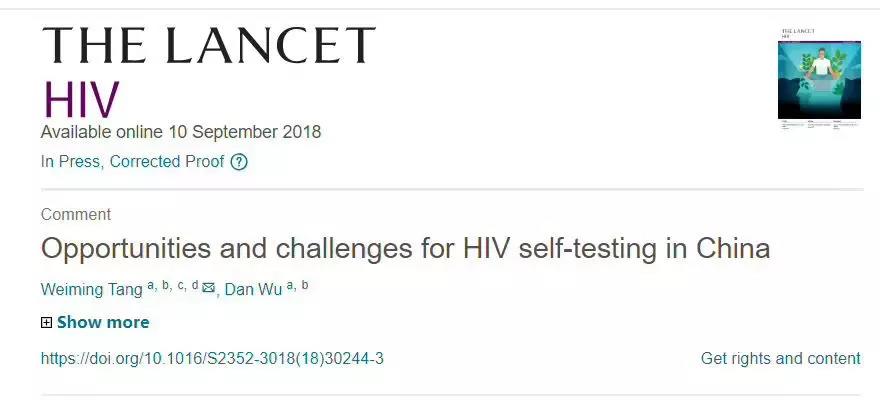Click the purple HIV journal name
This screenshot has height=400, width=880.
tap(81, 100)
